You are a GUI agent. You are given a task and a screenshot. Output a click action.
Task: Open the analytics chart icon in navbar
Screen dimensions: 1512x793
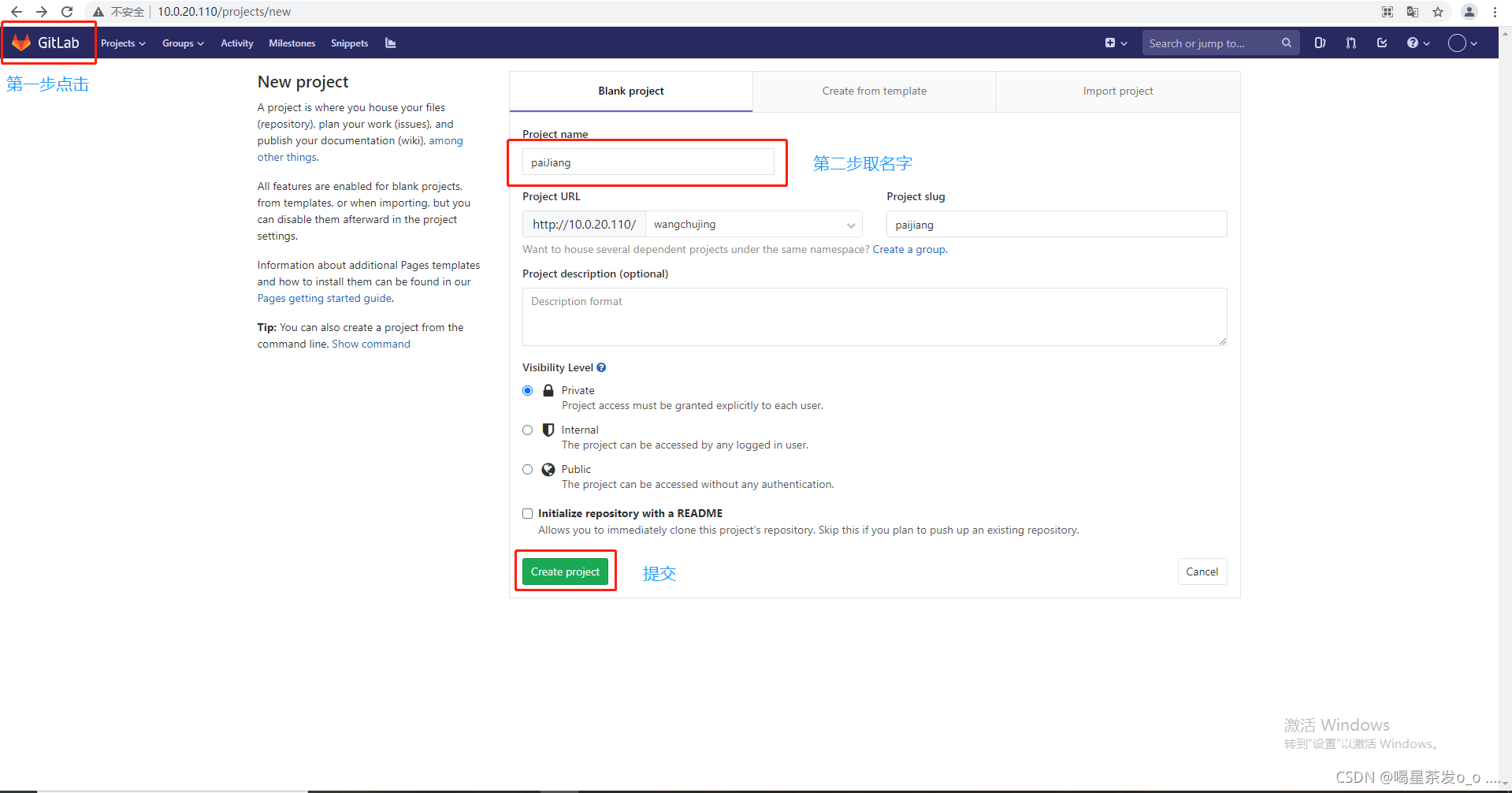(x=391, y=43)
